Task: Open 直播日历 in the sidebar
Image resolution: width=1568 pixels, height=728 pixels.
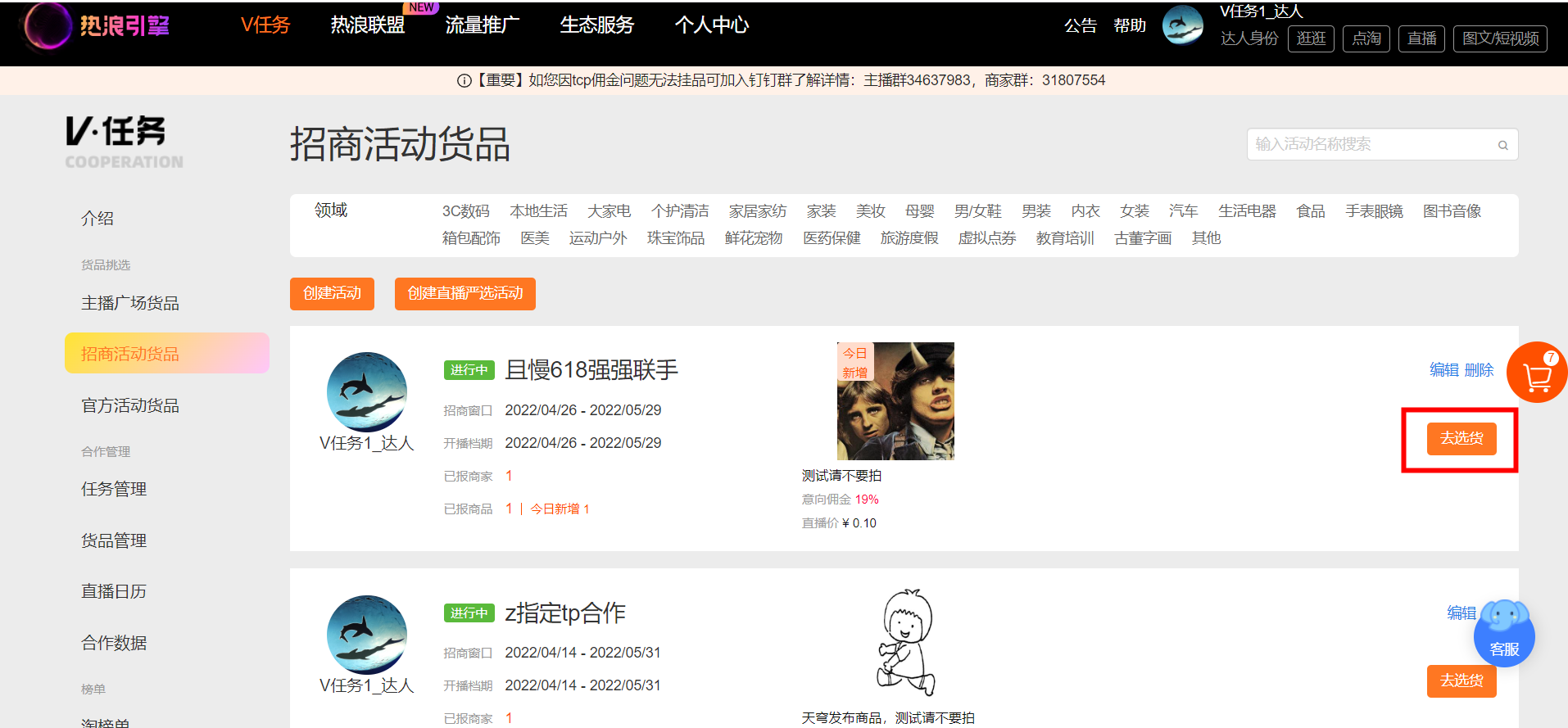Action: click(x=114, y=591)
